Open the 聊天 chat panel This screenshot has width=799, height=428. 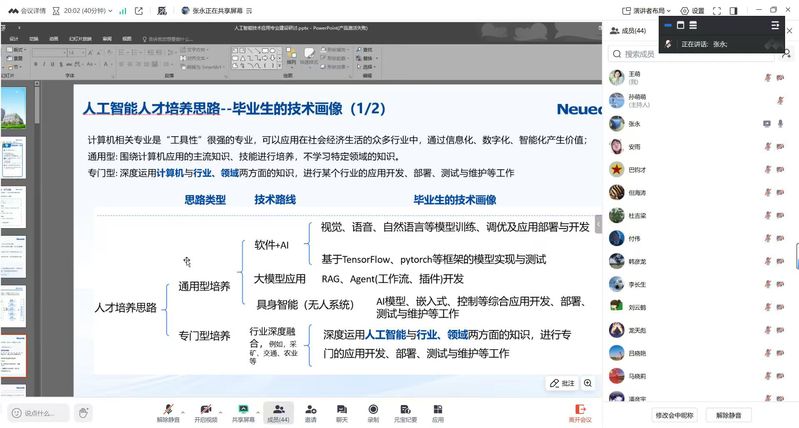[342, 411]
